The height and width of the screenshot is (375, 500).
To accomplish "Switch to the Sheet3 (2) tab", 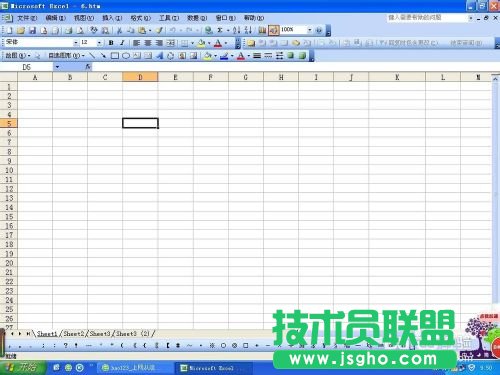I will pos(133,333).
